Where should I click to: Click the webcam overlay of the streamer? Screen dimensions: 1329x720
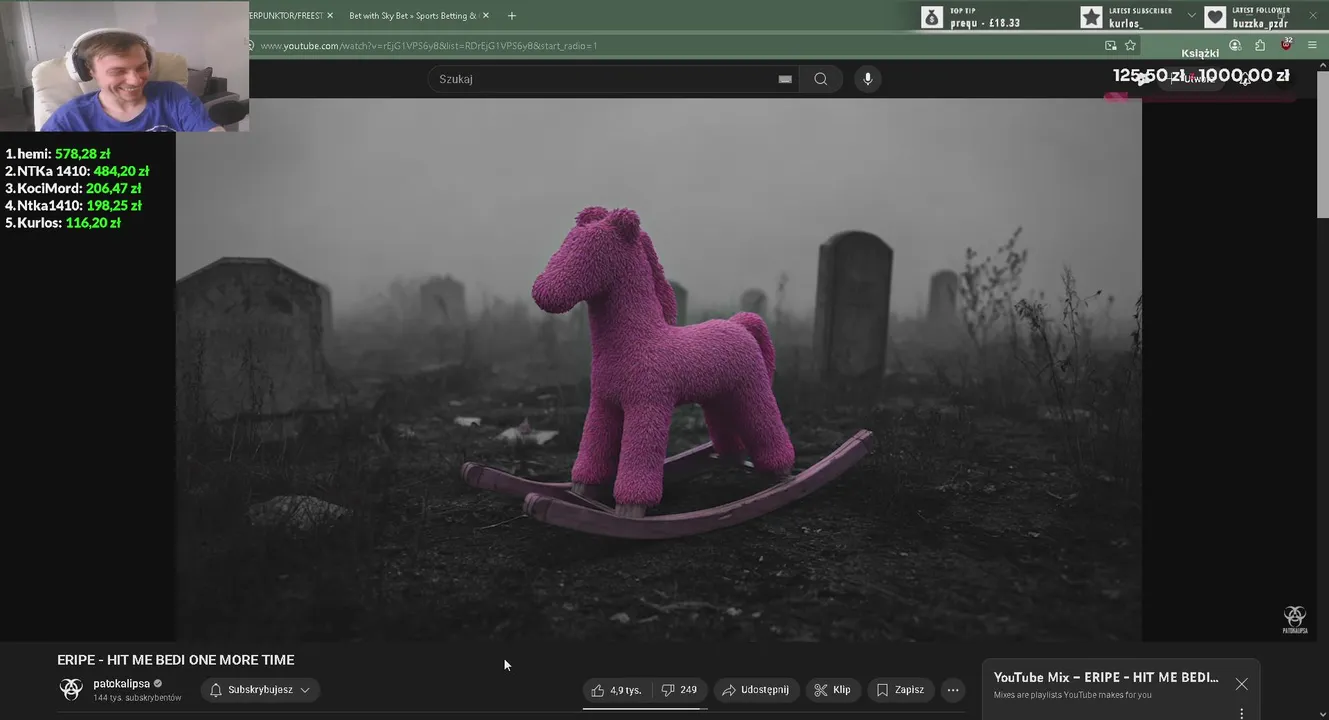click(x=124, y=65)
